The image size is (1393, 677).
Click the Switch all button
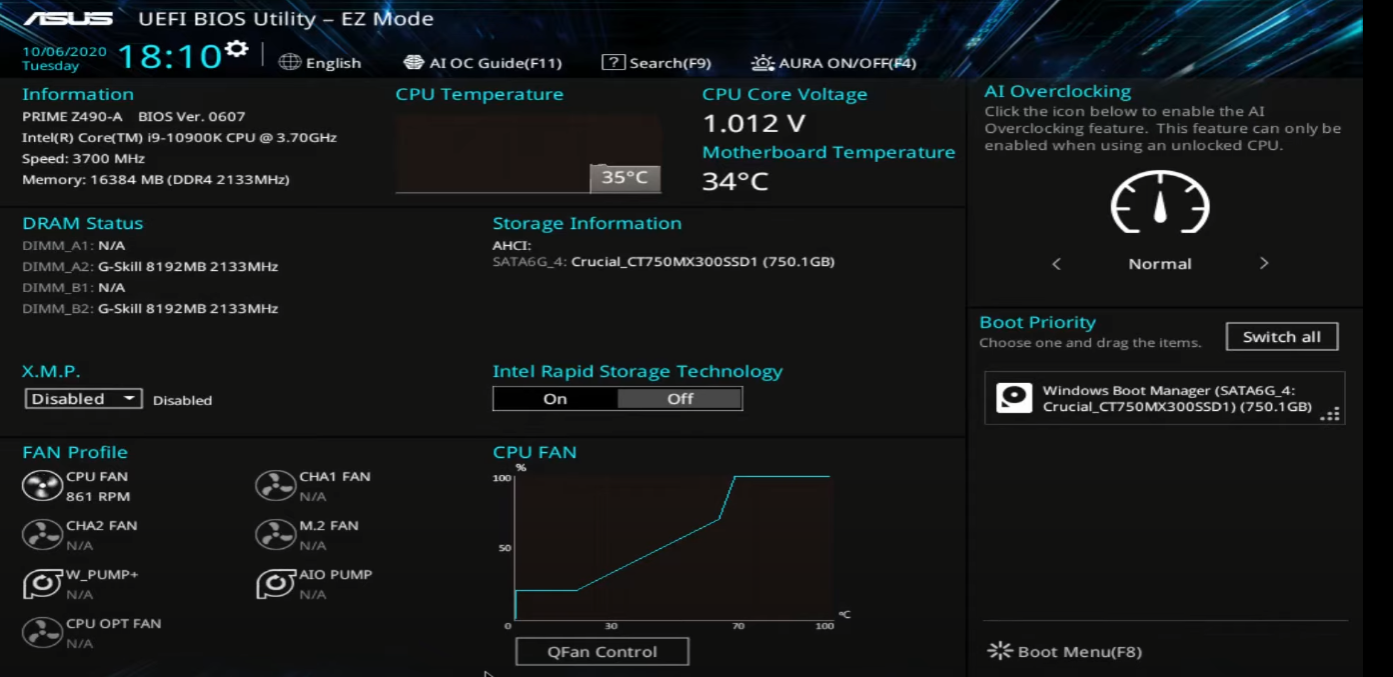pyautogui.click(x=1282, y=337)
